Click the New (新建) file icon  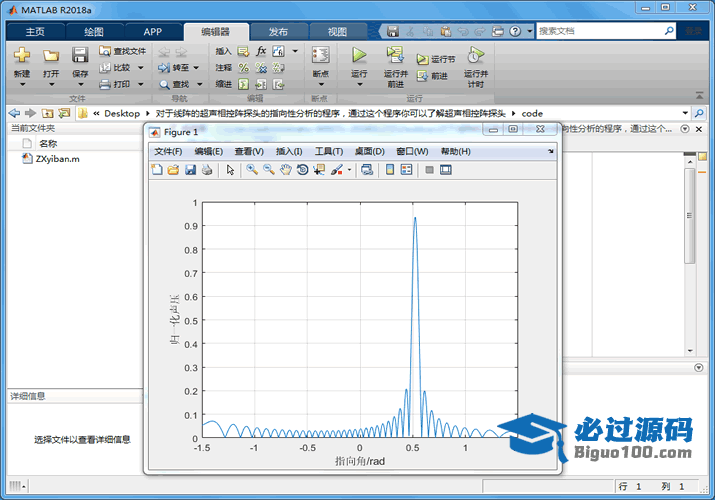click(21, 55)
